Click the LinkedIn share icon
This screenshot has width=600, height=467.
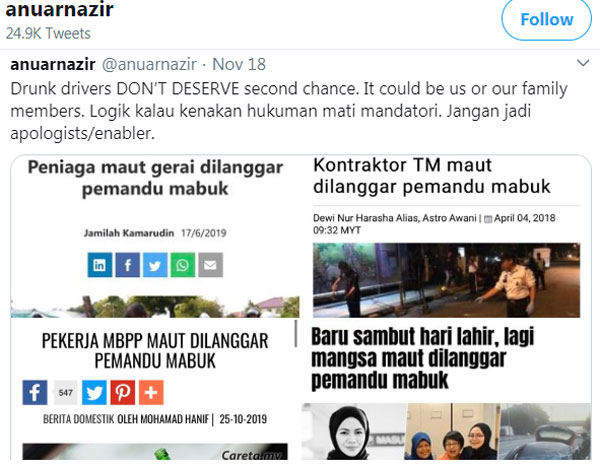point(100,265)
